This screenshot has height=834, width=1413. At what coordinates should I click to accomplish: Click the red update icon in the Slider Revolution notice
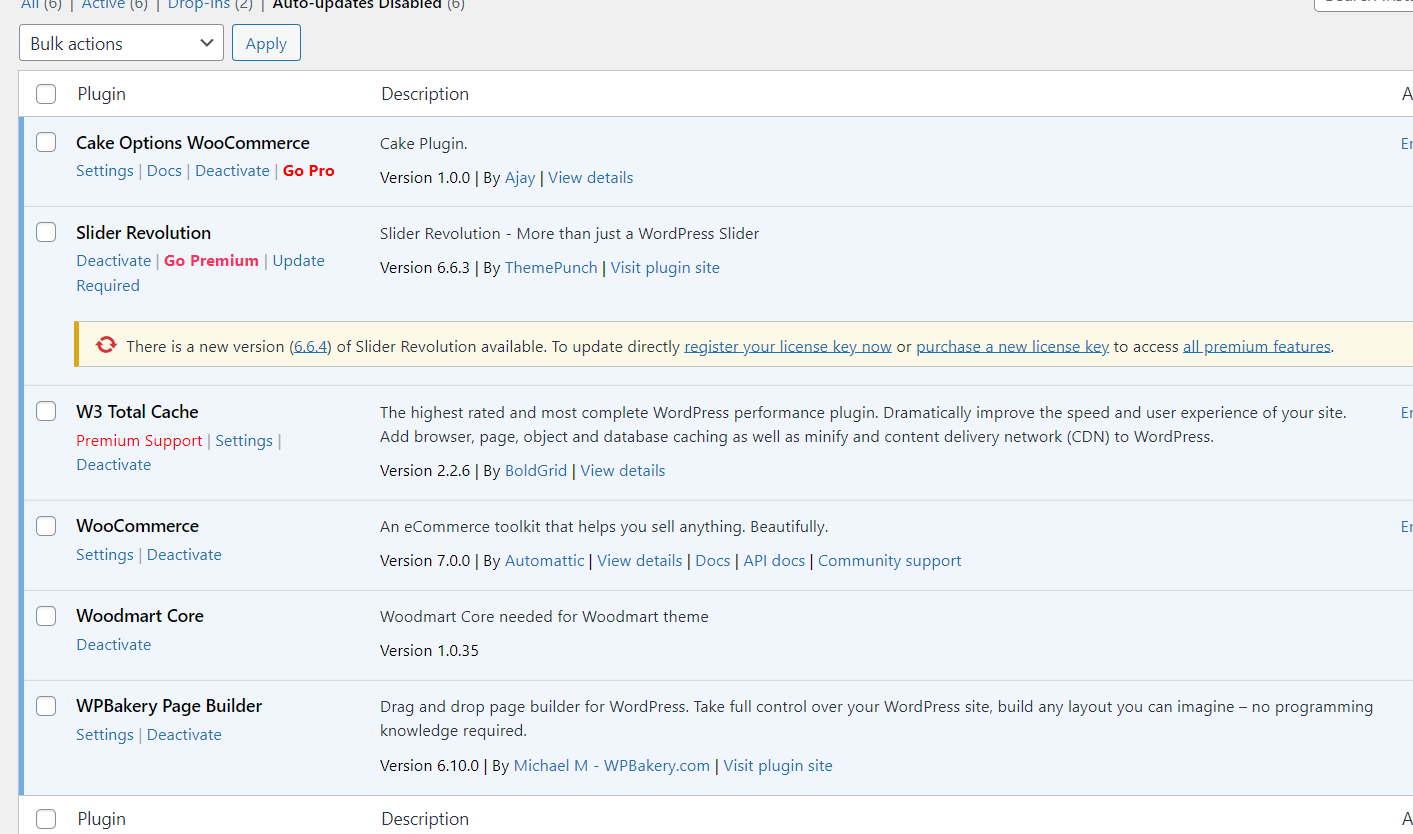click(x=106, y=345)
